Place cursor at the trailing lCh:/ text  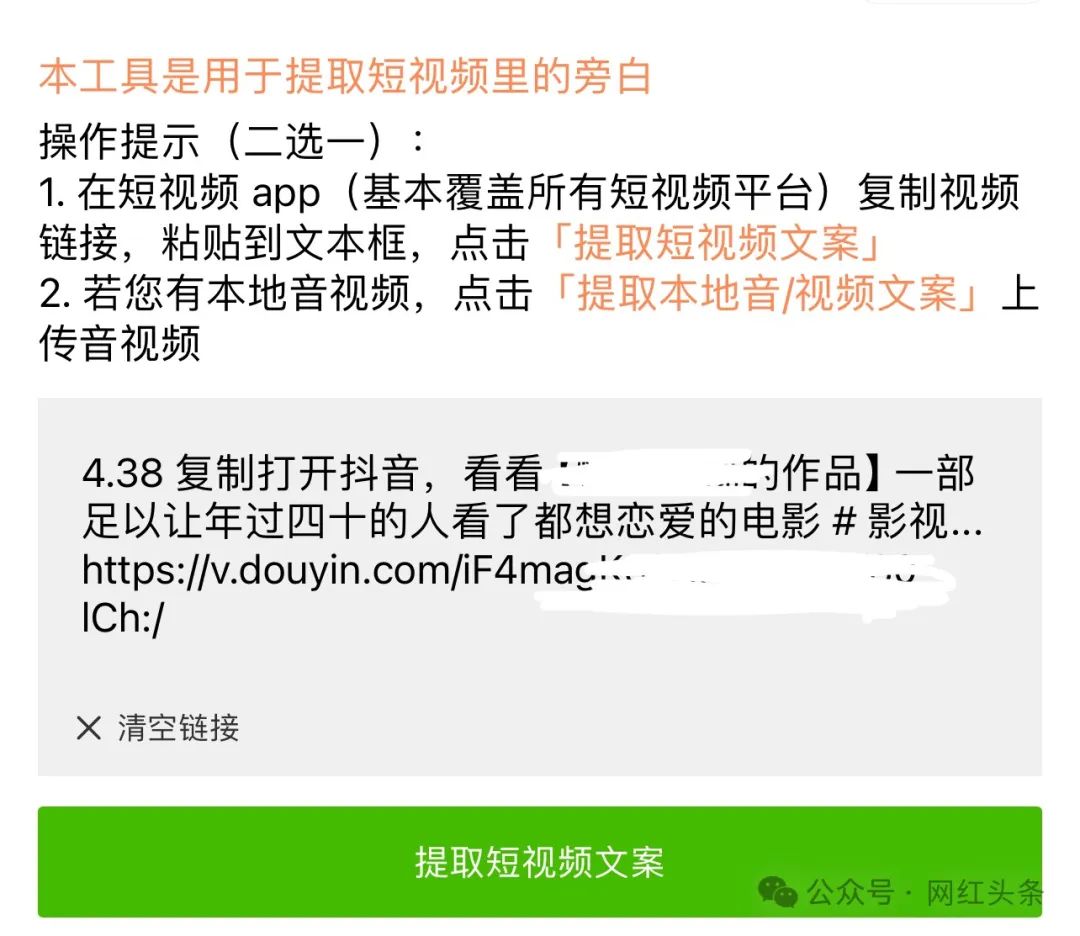pyautogui.click(x=123, y=618)
